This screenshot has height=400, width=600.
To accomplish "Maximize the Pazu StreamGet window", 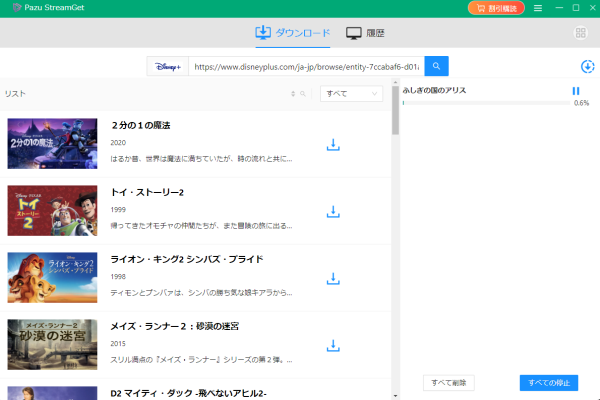I will click(x=576, y=8).
